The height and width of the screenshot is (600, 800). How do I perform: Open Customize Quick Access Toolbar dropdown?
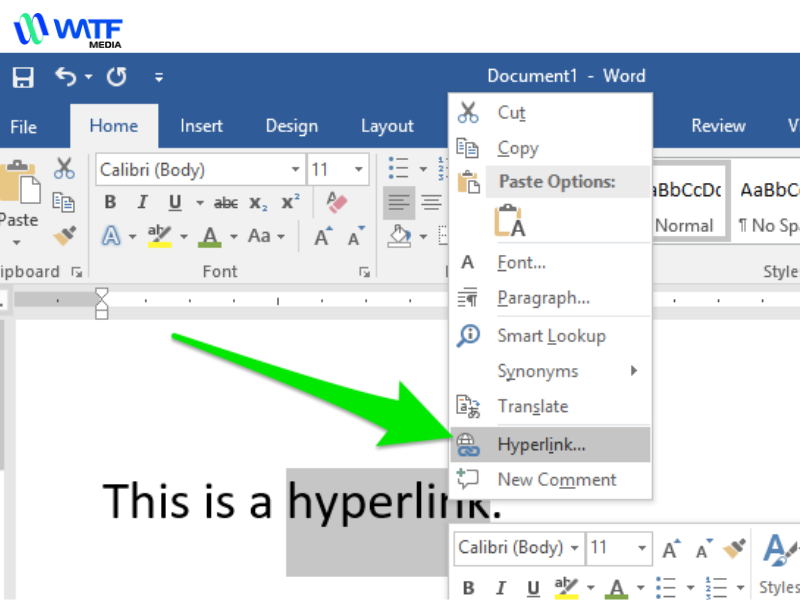(159, 78)
